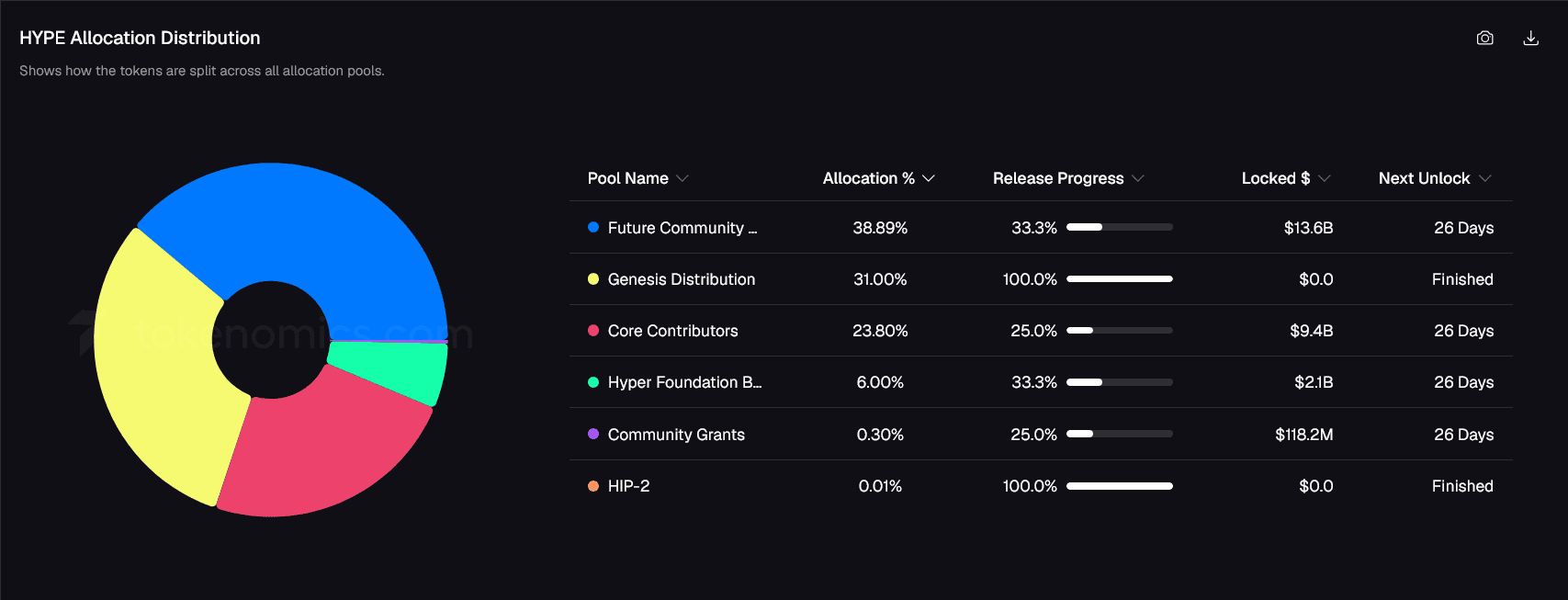Image resolution: width=1568 pixels, height=600 pixels.
Task: Click the Release Progress column header
Action: [x=1058, y=178]
